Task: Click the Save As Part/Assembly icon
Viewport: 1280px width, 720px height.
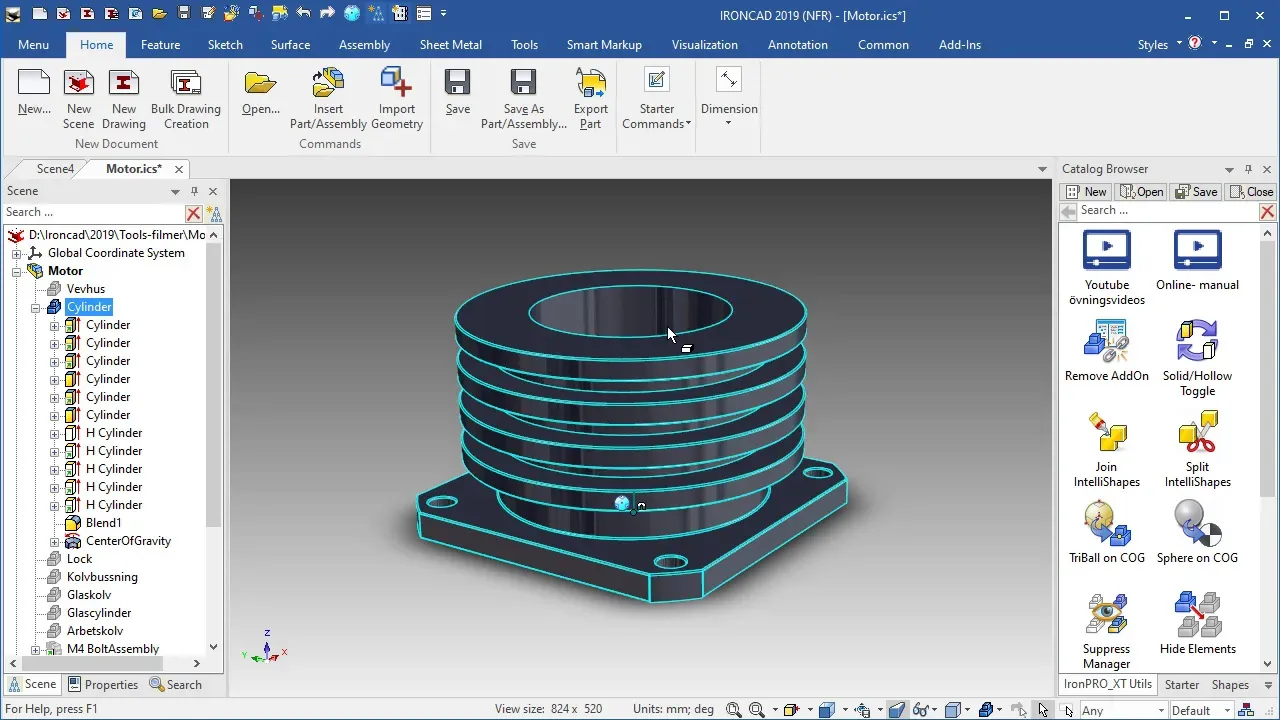Action: coord(523,83)
